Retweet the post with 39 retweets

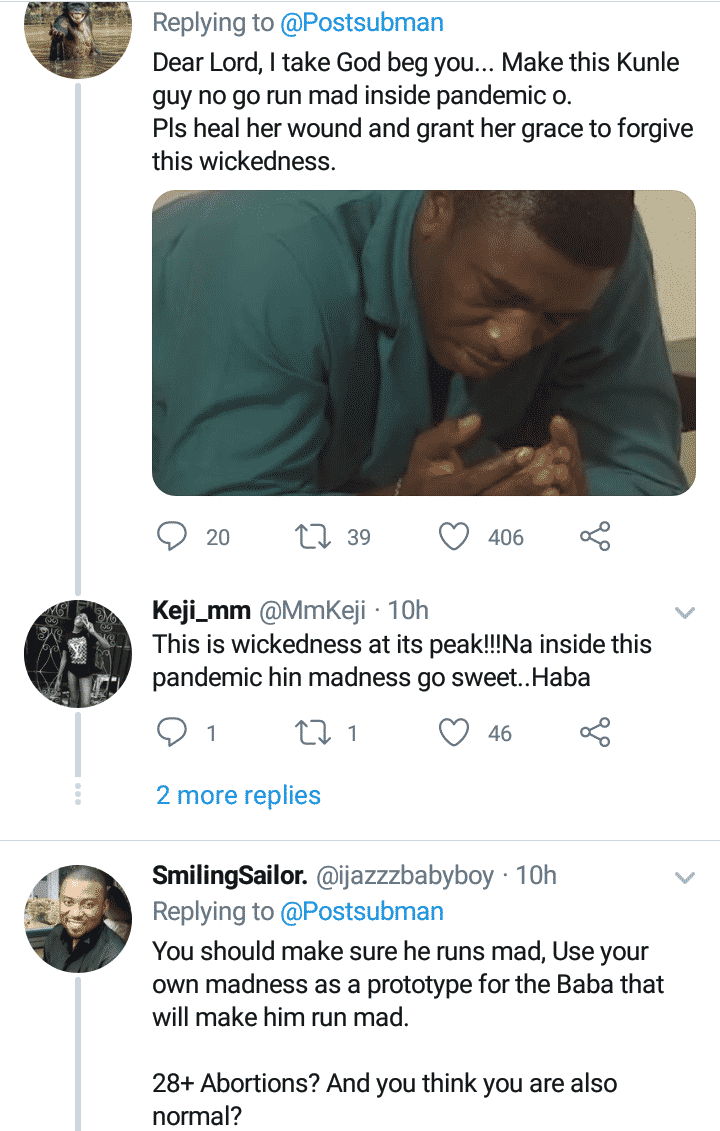pos(316,537)
